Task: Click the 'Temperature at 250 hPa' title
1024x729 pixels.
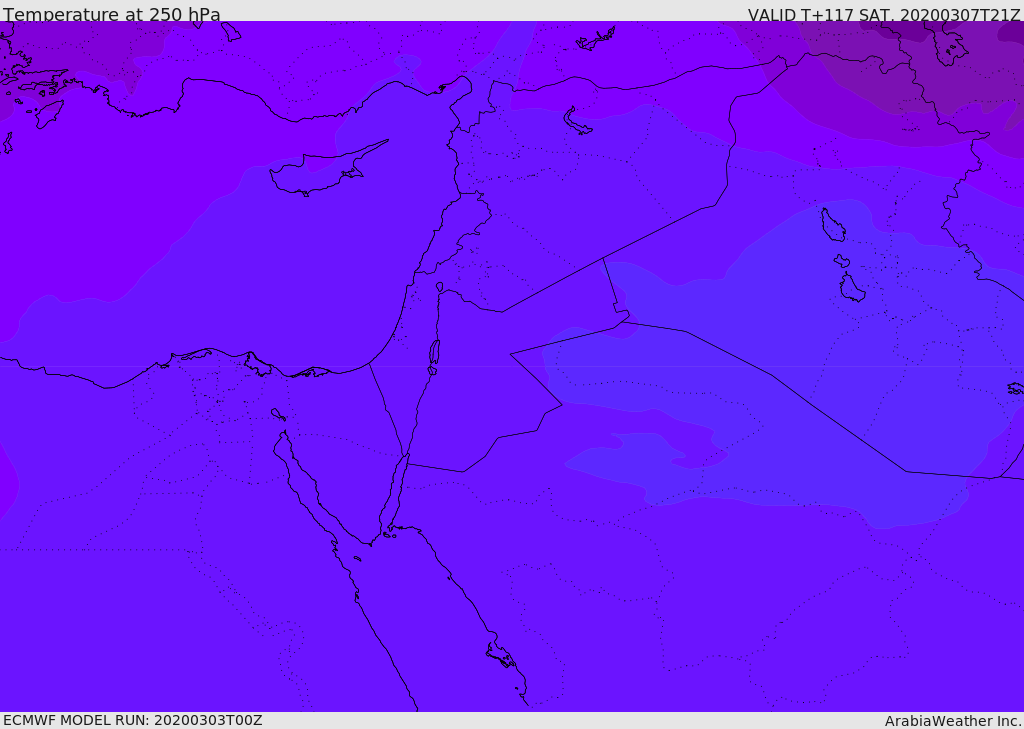Action: [112, 14]
